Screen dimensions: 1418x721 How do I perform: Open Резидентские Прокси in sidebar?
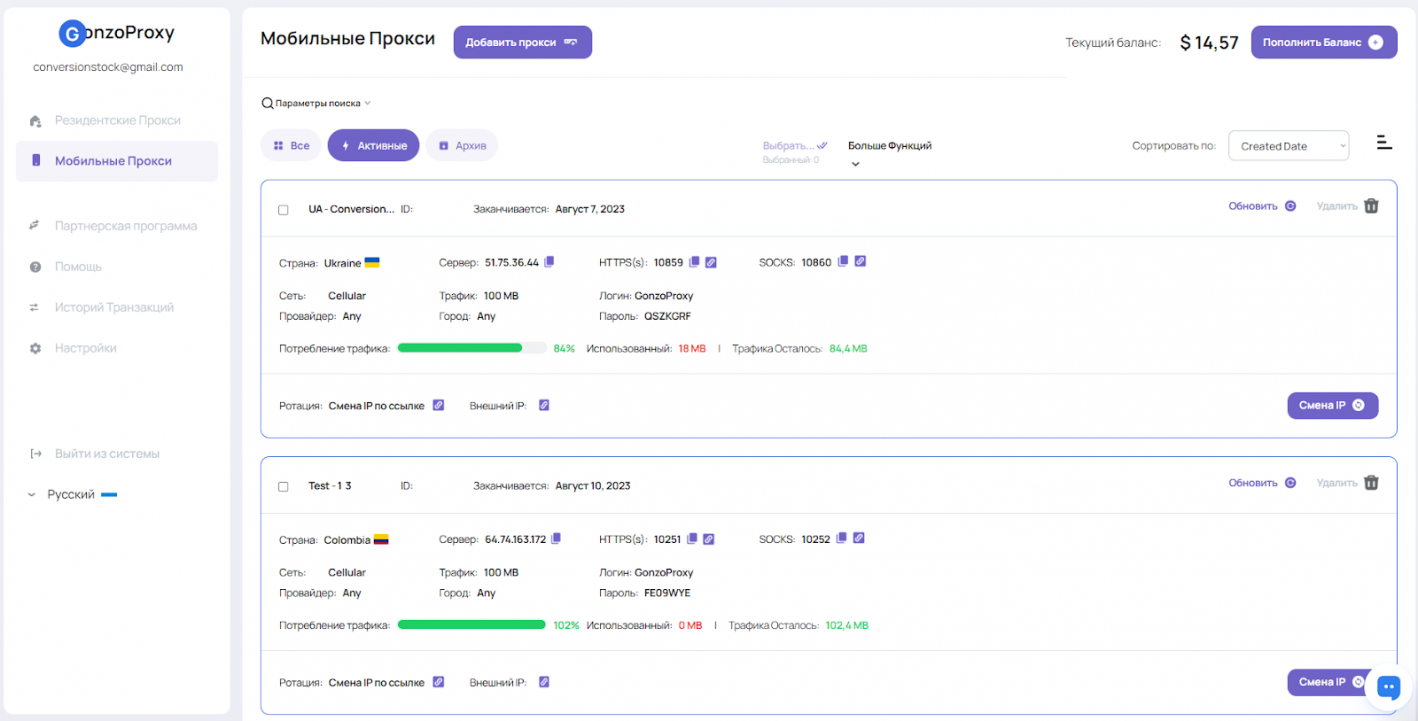click(117, 120)
